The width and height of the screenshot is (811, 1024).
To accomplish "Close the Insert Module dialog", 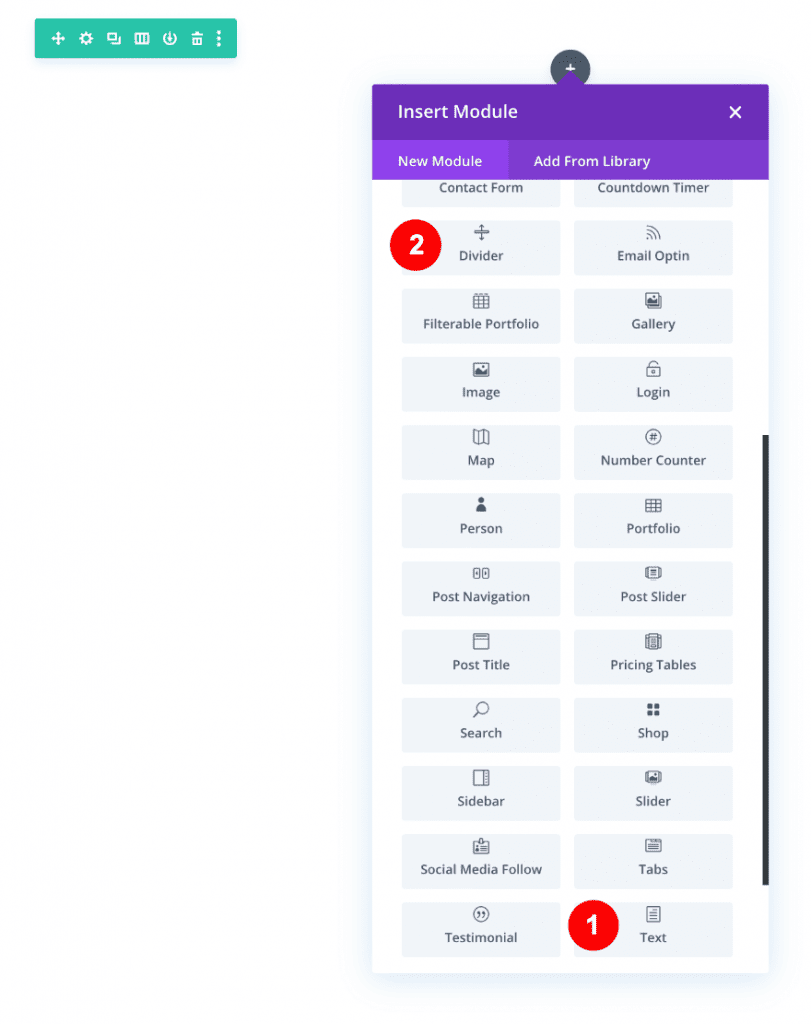I will point(735,112).
